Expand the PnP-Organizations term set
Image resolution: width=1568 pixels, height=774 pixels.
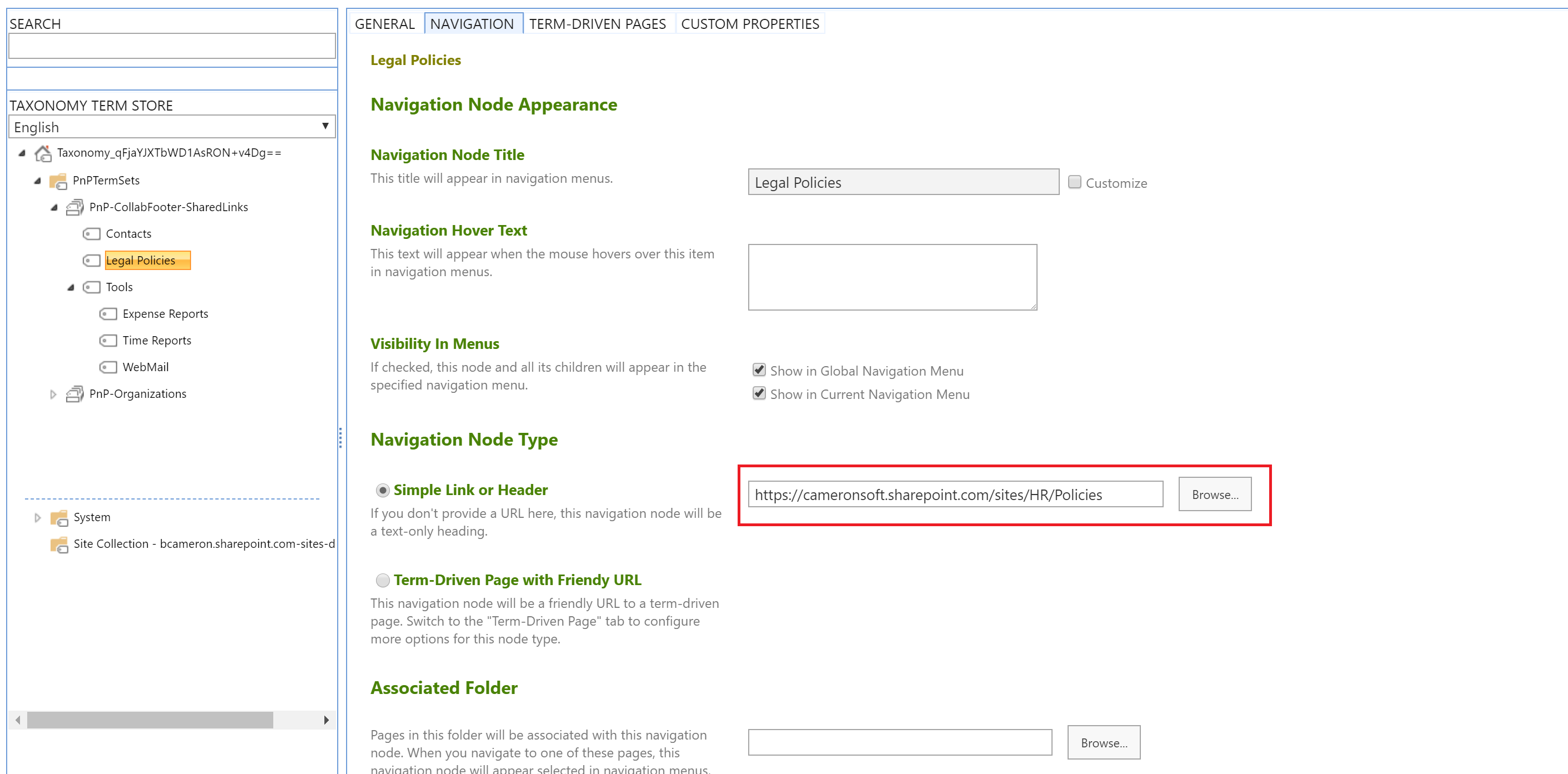53,395
